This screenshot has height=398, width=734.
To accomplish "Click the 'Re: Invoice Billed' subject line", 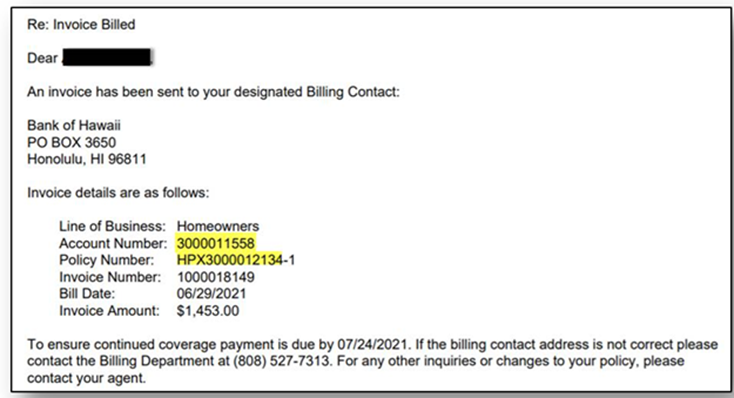I will 81,24.
